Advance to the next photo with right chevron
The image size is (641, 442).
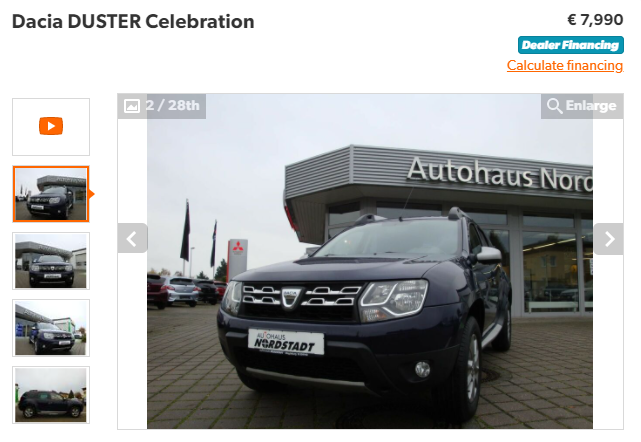pos(609,239)
